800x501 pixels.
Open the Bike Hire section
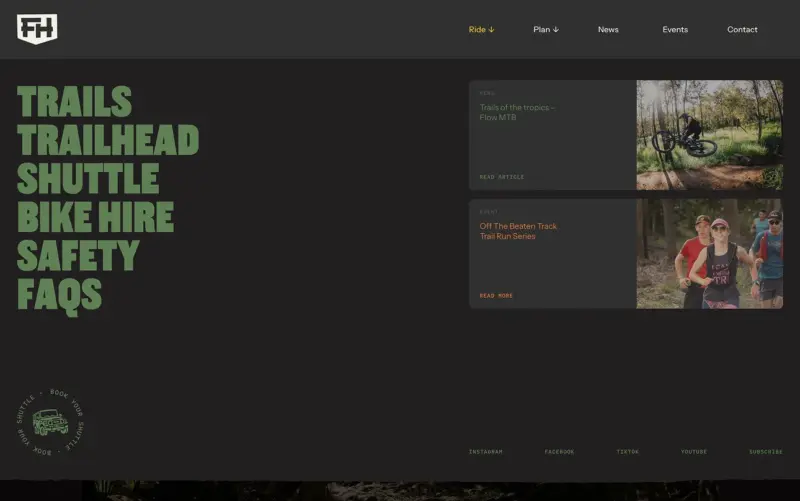click(95, 217)
